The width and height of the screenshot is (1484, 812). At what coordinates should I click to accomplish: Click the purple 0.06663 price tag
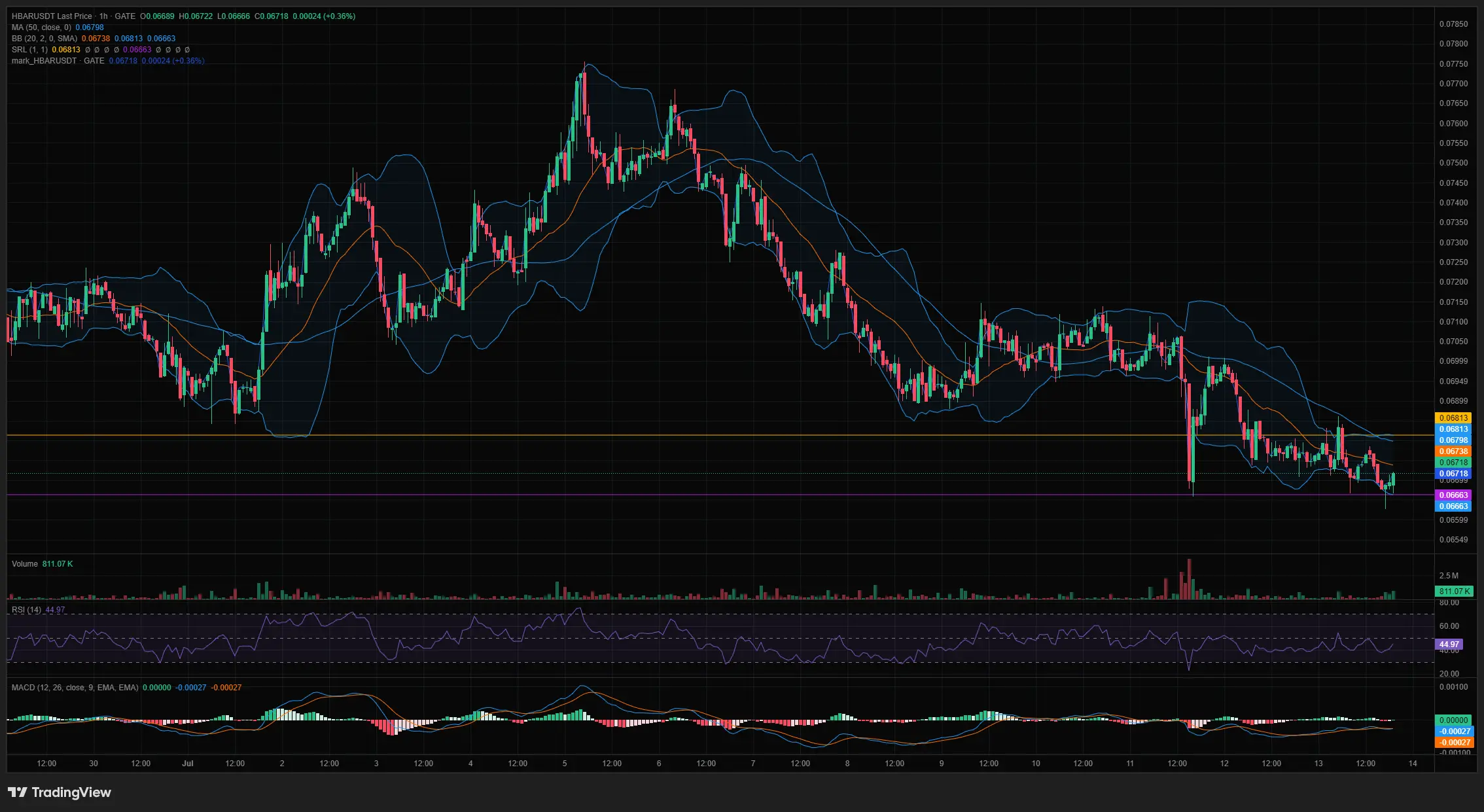point(1453,495)
